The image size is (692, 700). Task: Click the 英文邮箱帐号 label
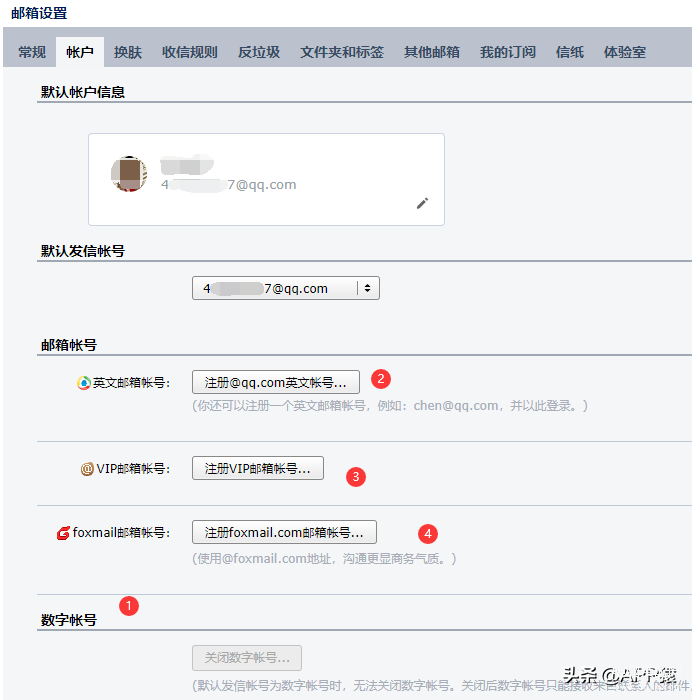[131, 383]
